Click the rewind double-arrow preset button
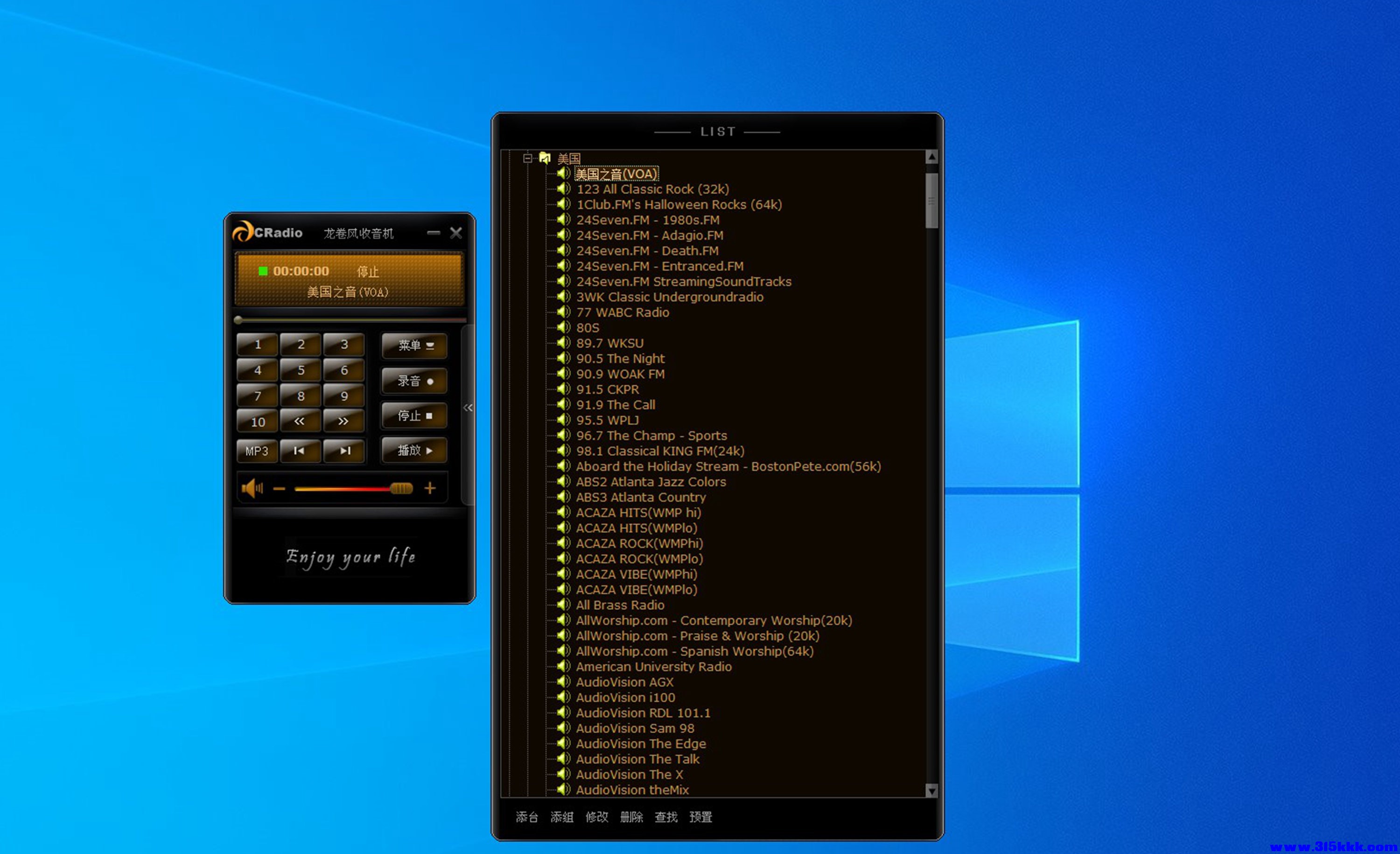This screenshot has height=854, width=1400. click(300, 421)
